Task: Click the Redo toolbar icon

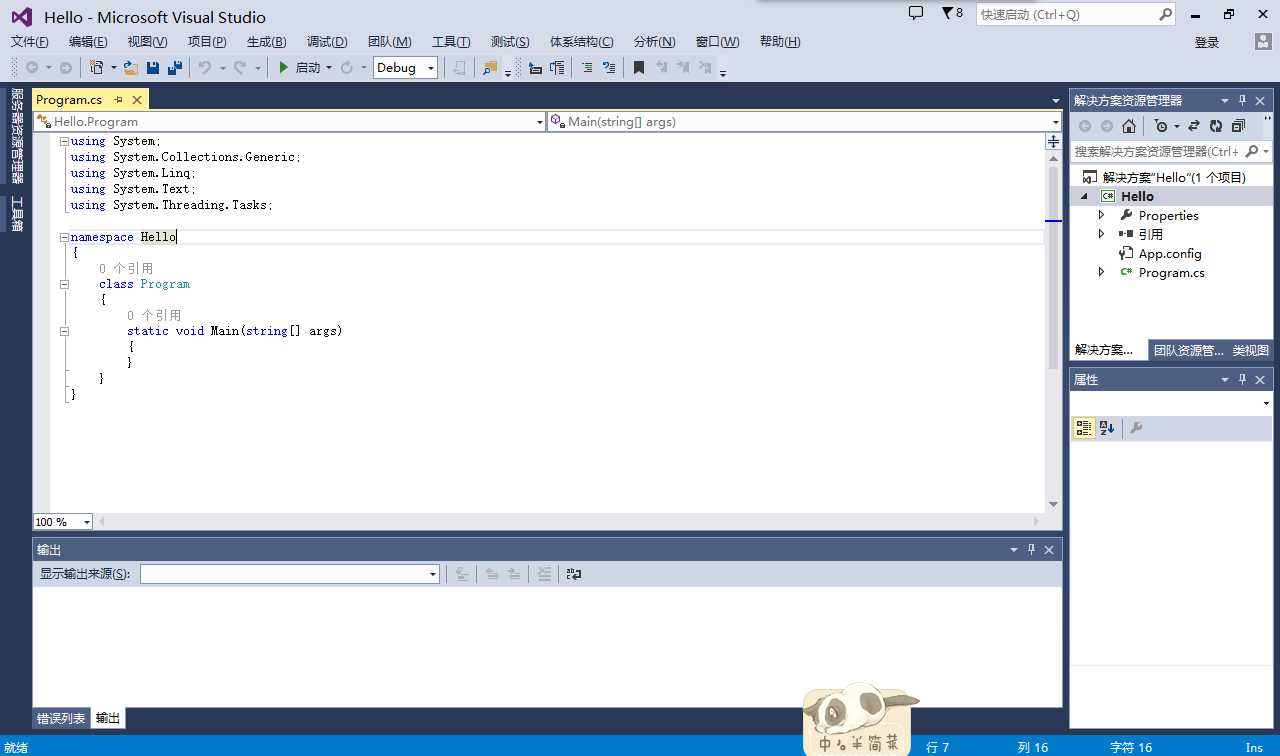Action: point(240,67)
